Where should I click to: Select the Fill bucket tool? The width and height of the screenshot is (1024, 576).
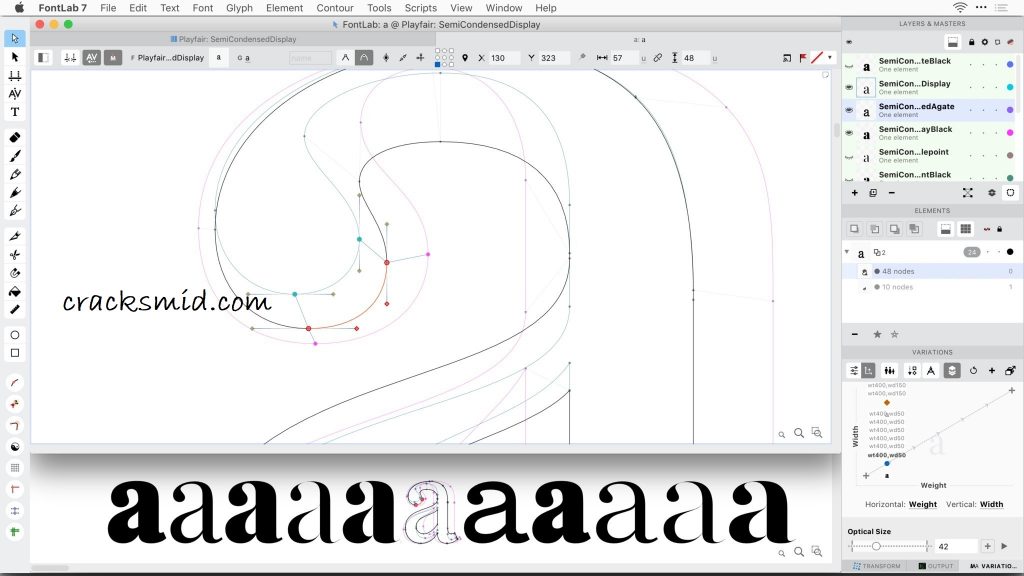[x=15, y=291]
